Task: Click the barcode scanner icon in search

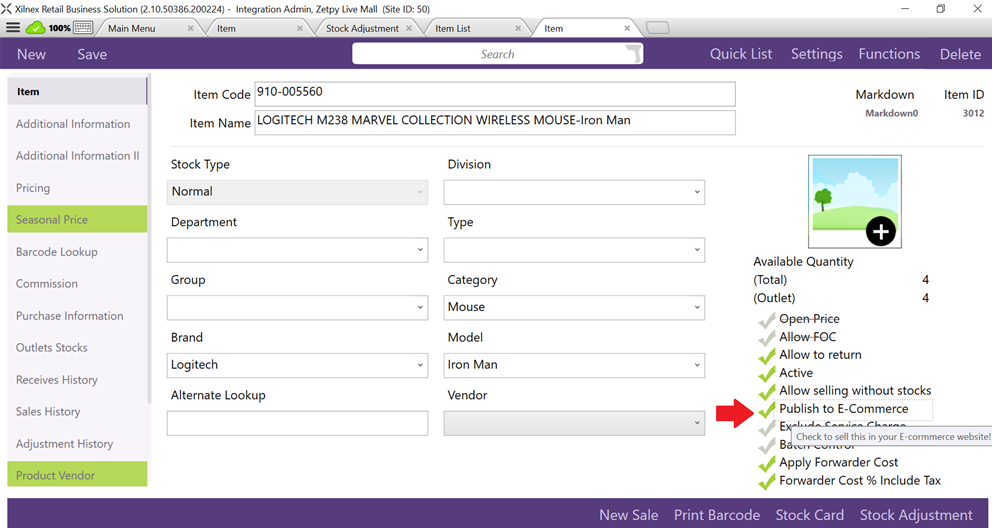Action: 632,54
